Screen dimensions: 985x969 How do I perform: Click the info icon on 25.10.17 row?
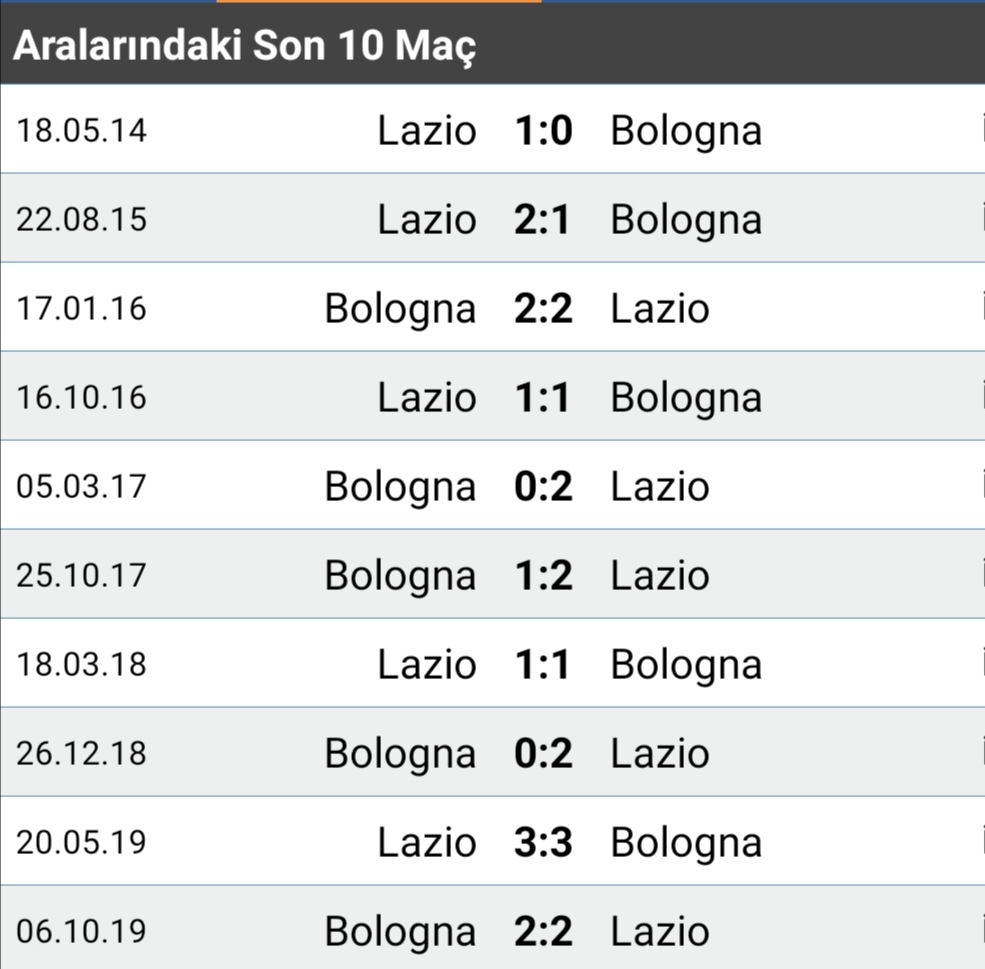click(x=982, y=573)
